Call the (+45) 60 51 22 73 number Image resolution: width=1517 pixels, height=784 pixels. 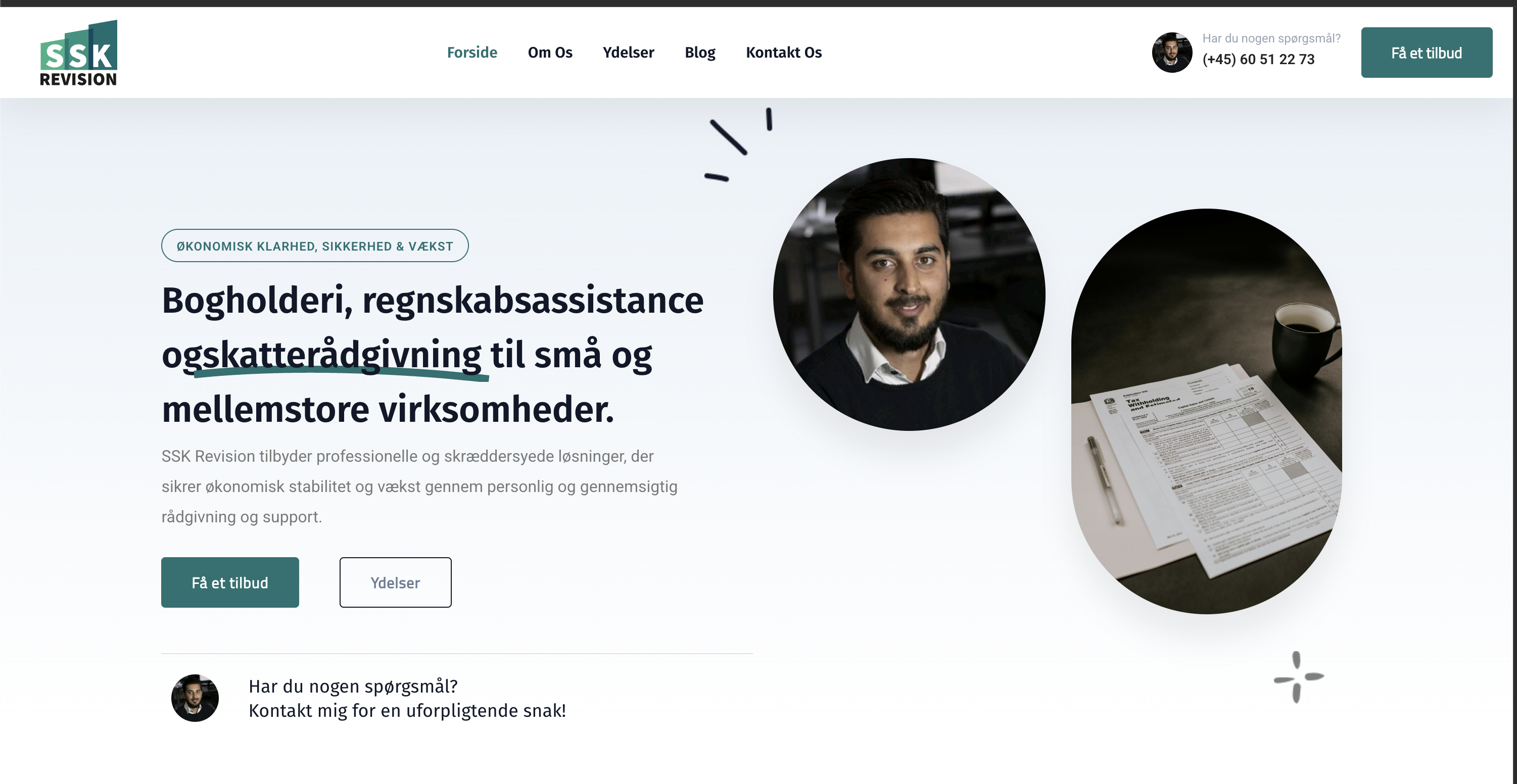pyautogui.click(x=1258, y=60)
